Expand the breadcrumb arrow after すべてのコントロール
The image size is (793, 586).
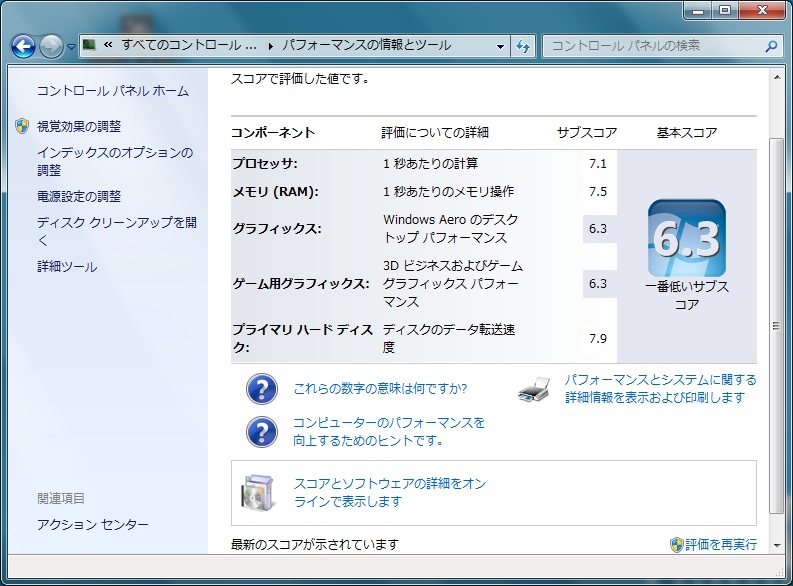(x=271, y=46)
